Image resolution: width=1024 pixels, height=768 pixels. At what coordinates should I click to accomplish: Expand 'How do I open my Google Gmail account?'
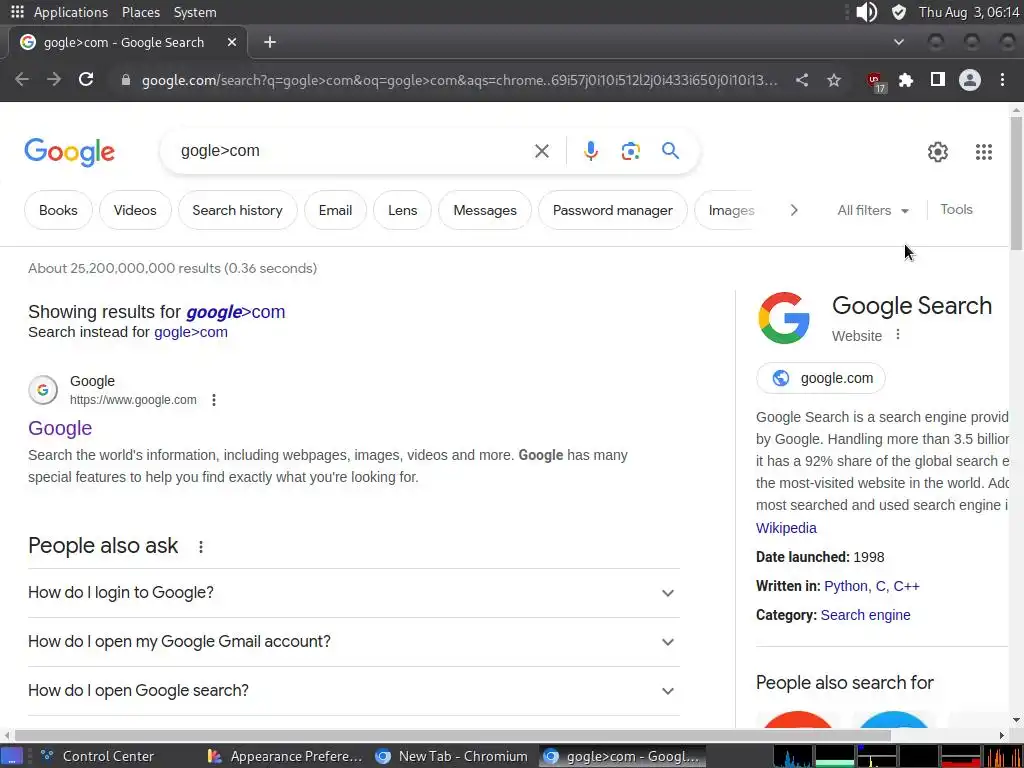click(x=354, y=641)
